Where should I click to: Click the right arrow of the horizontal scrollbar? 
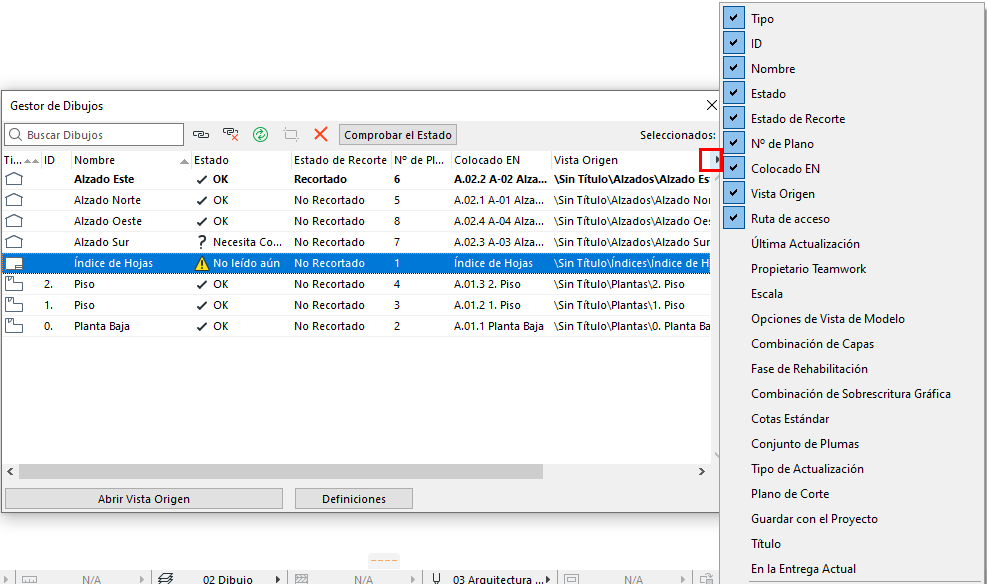pos(702,471)
